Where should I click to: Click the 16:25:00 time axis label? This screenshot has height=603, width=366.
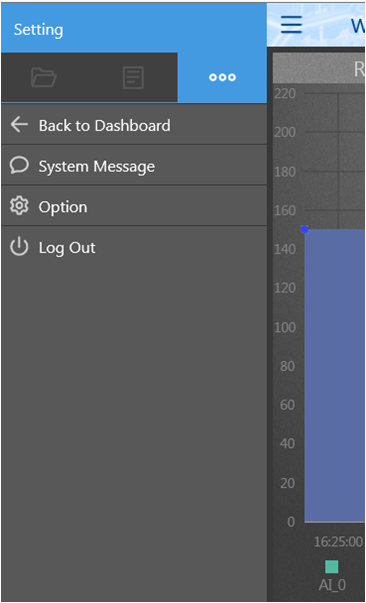click(x=338, y=541)
